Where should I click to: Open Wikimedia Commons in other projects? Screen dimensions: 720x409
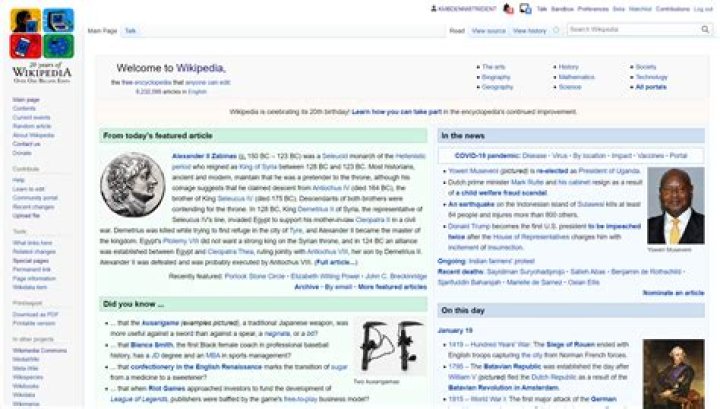pyautogui.click(x=39, y=350)
